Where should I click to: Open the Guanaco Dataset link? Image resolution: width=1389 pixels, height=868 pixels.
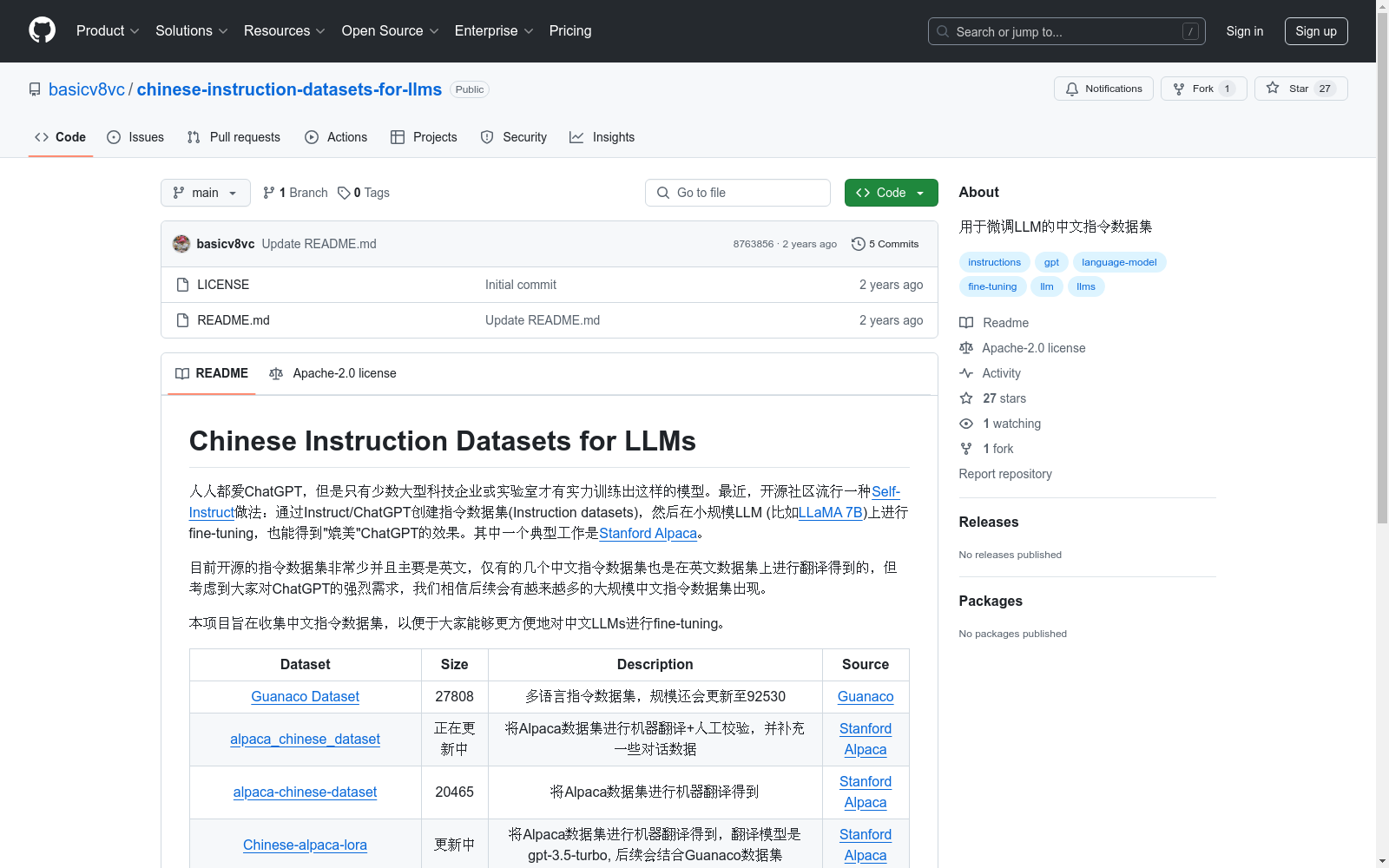305,696
